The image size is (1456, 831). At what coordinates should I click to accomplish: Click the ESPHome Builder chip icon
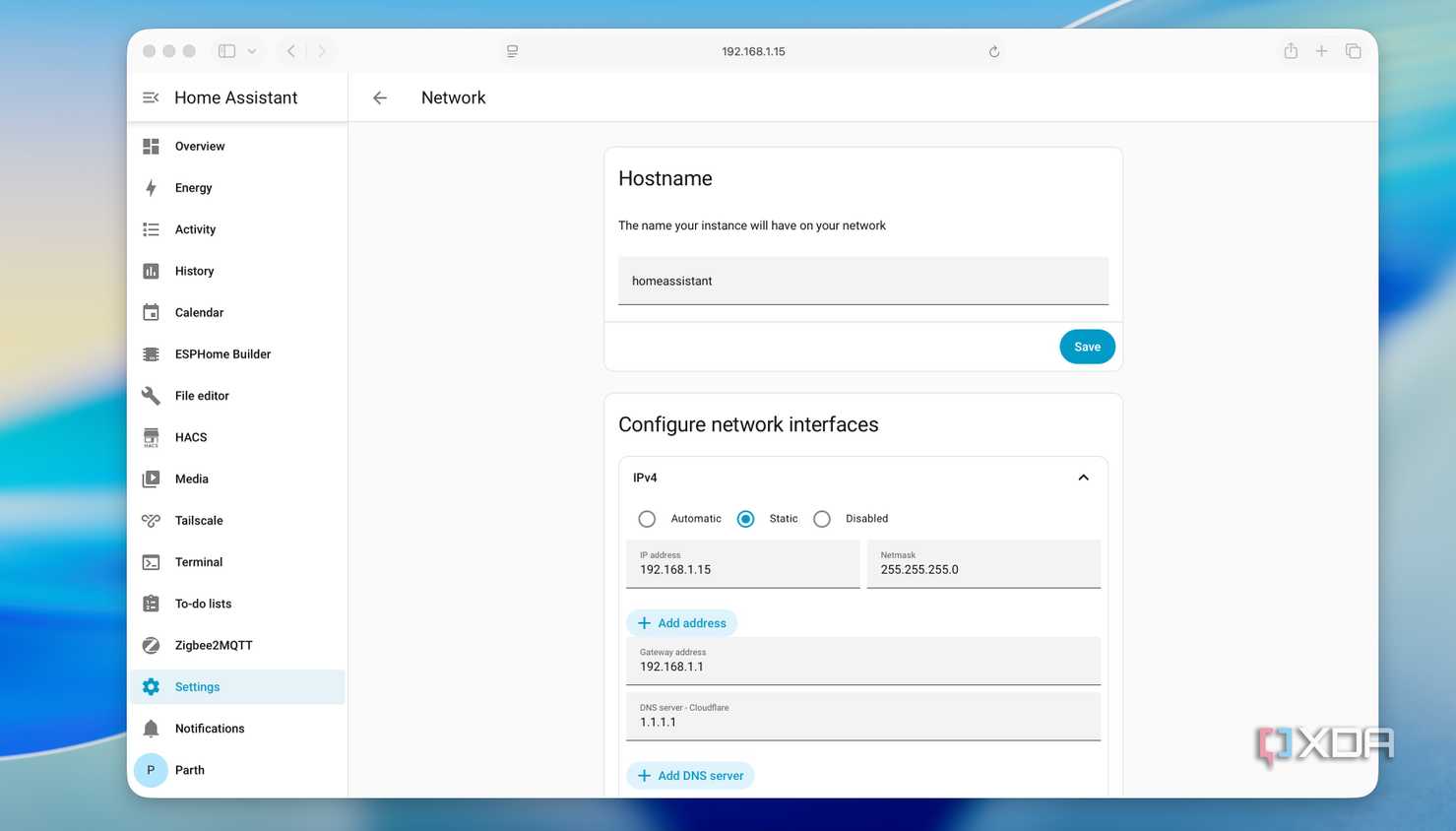(151, 354)
